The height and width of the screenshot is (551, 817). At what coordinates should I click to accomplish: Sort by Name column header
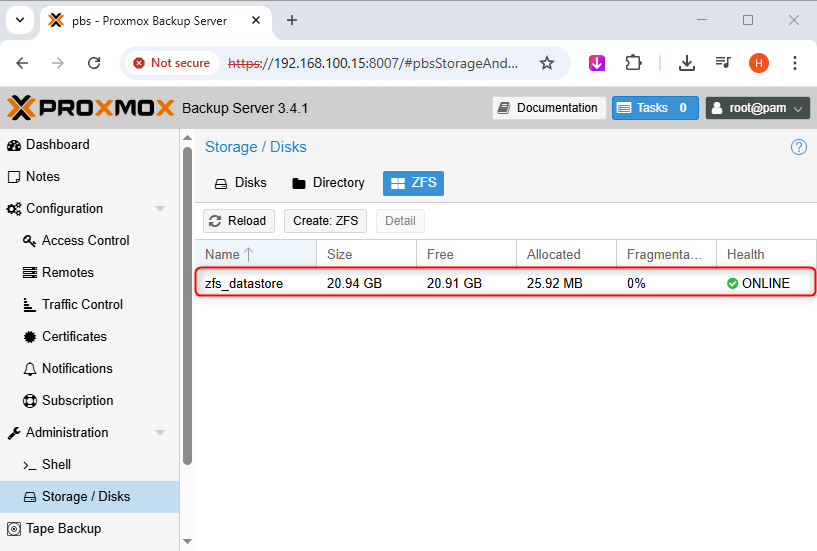[x=256, y=254]
